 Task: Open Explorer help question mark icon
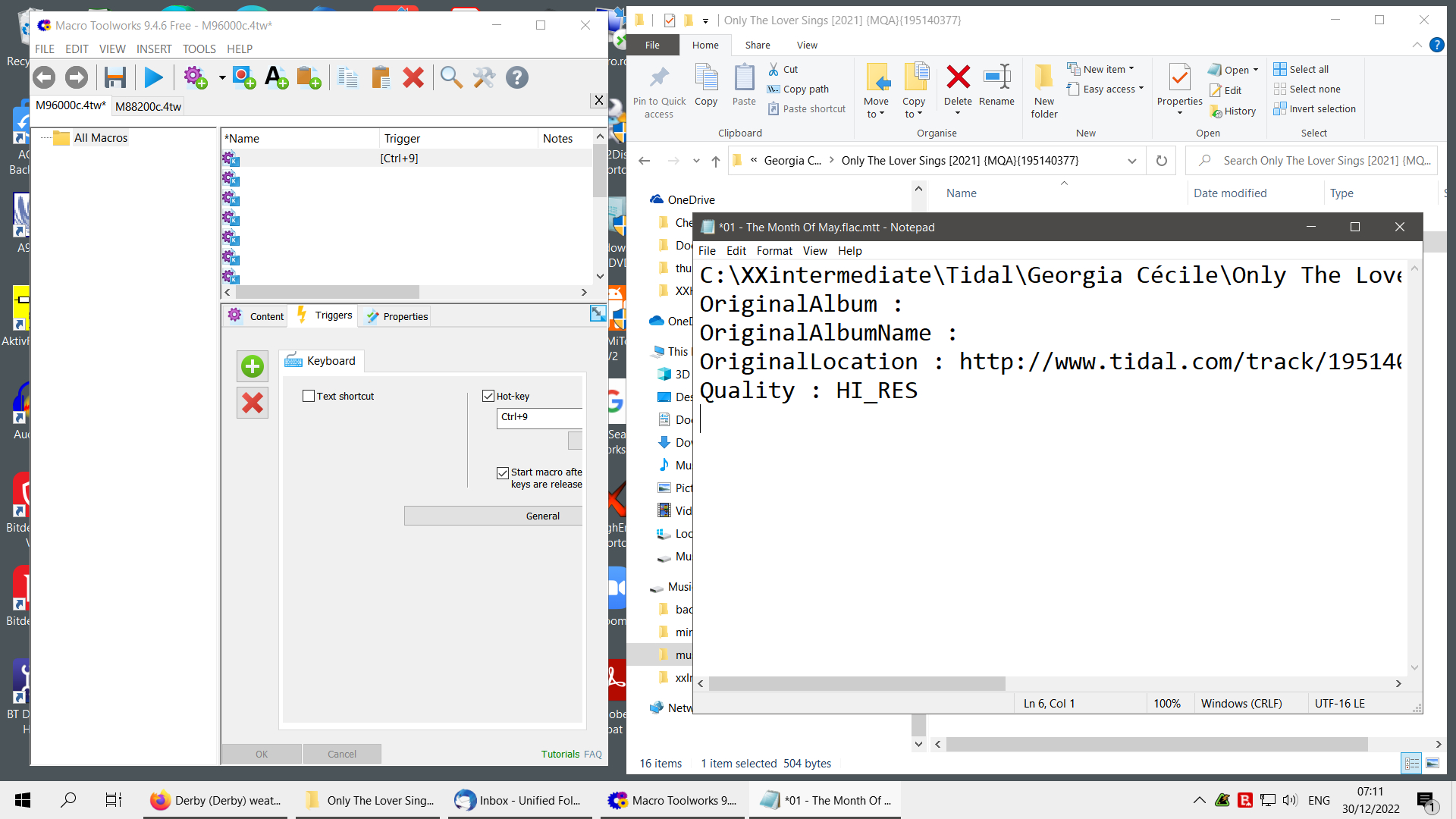point(1436,45)
